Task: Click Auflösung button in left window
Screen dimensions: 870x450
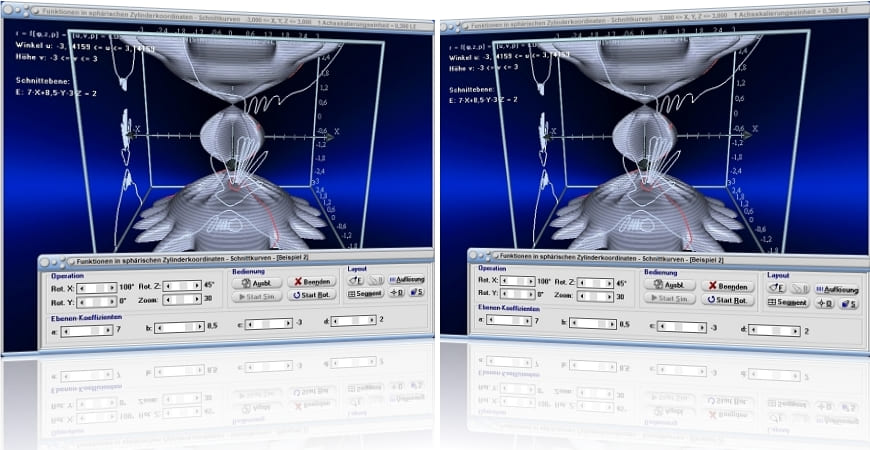Action: [407, 280]
